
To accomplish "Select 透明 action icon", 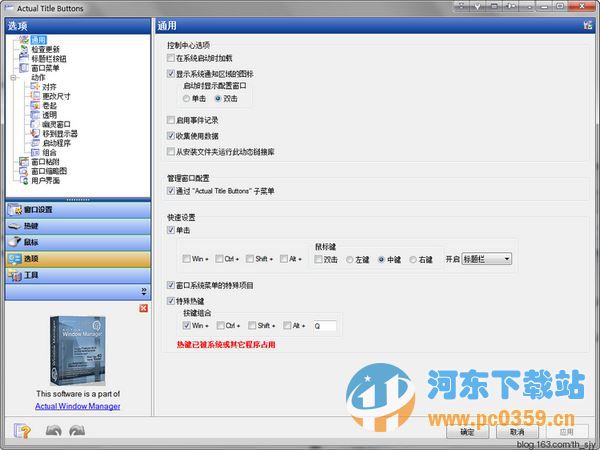I will tap(35, 115).
